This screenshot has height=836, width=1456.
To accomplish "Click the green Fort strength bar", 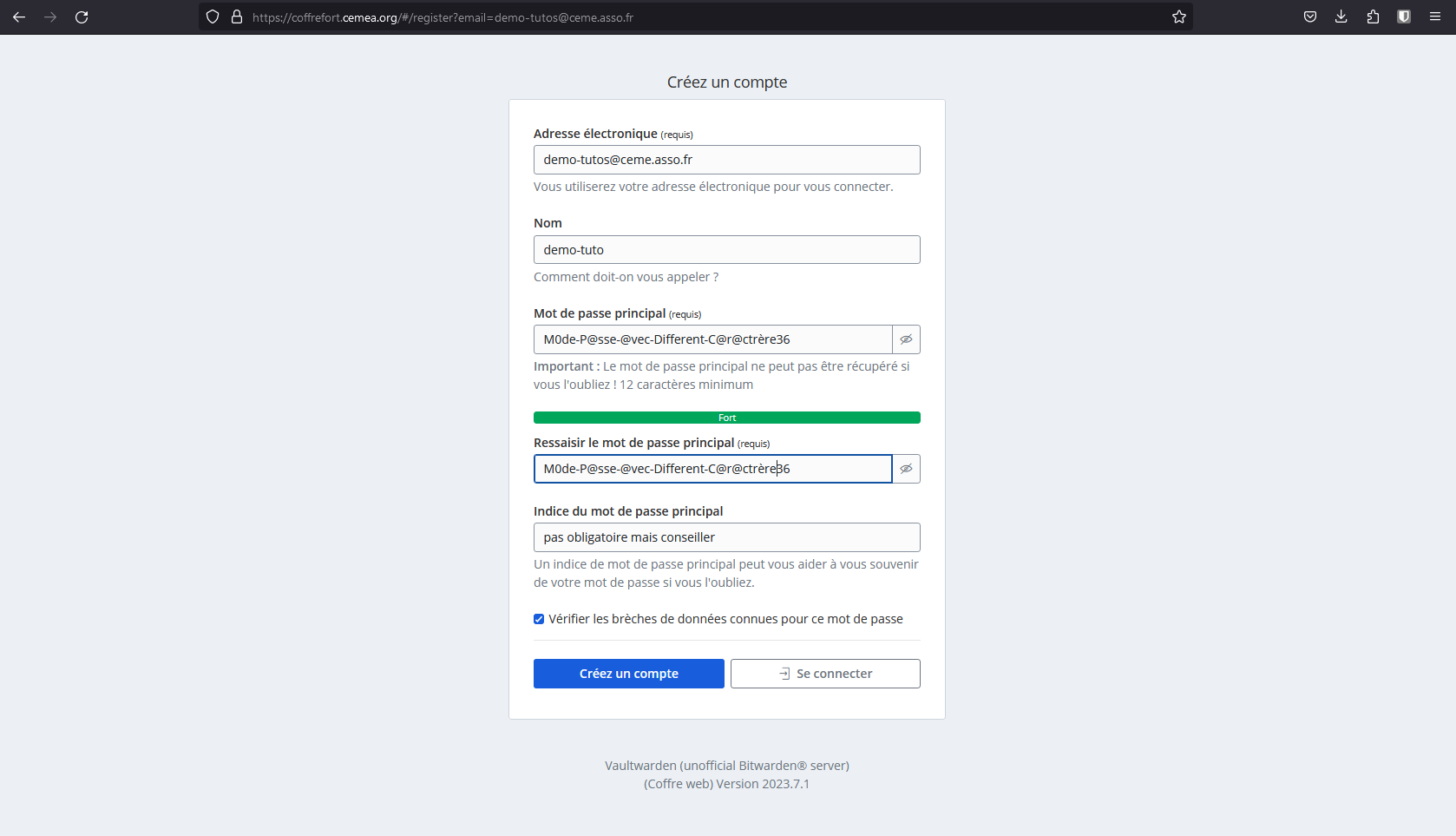I will (x=727, y=418).
